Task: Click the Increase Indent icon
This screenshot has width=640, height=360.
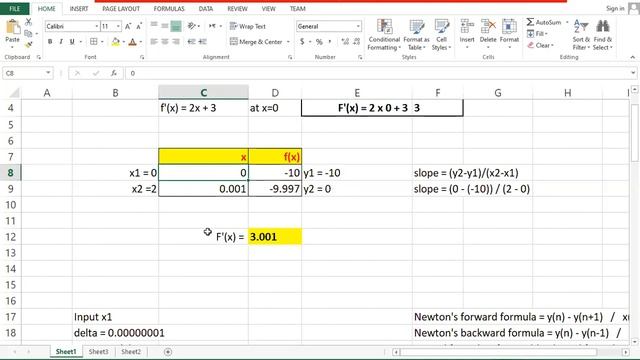Action: 202,42
